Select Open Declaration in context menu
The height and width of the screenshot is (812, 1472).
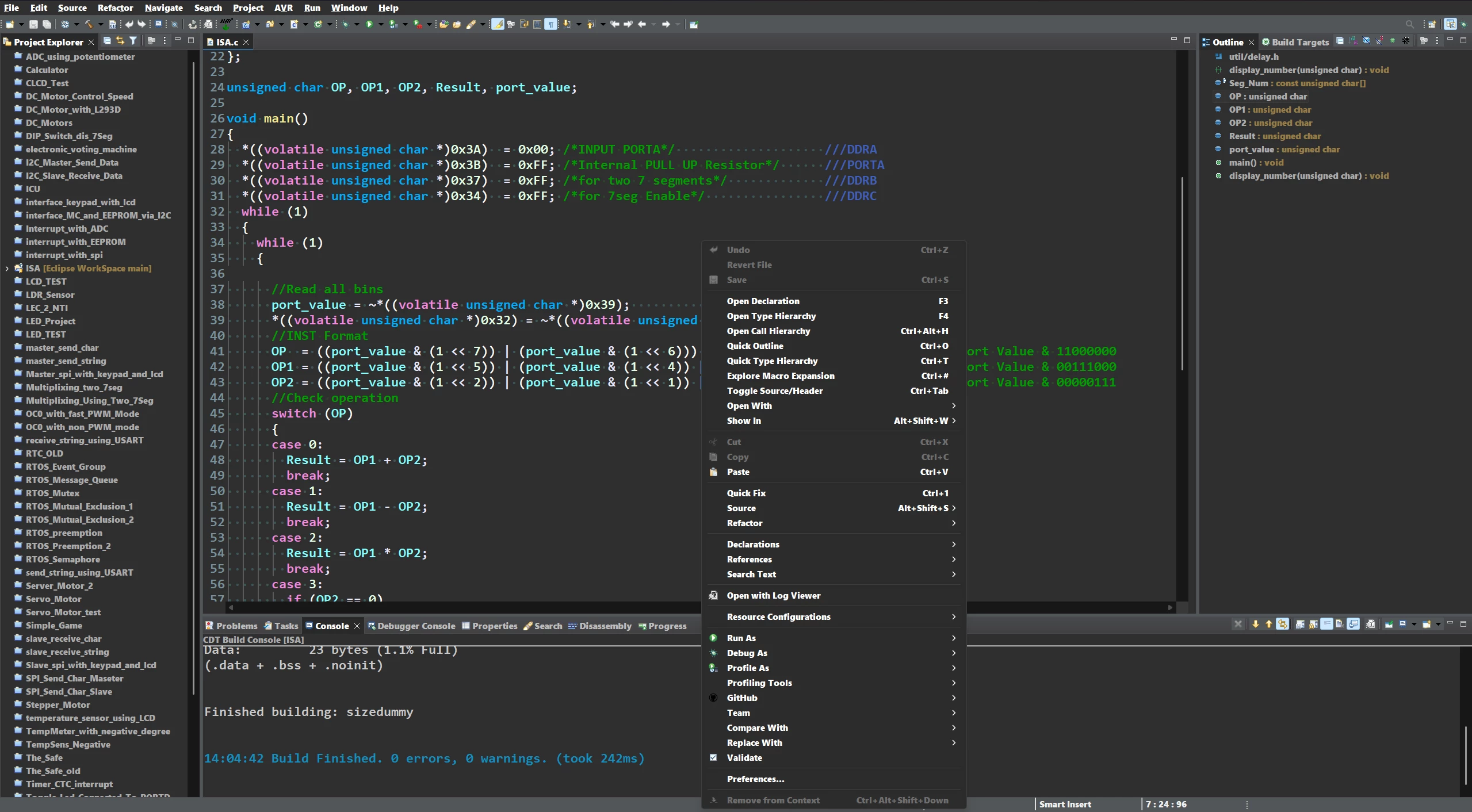point(834,301)
